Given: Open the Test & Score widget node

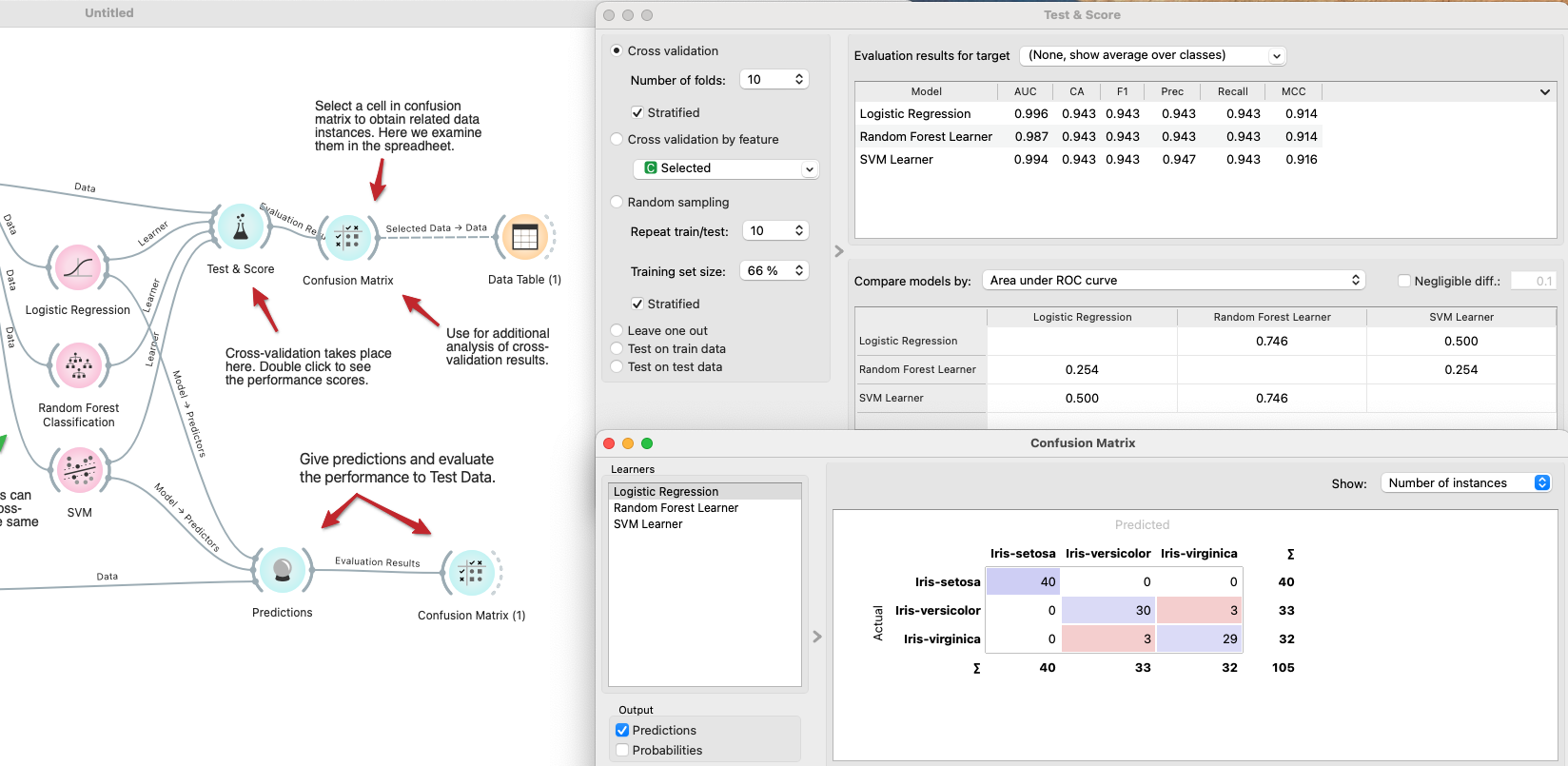Looking at the screenshot, I should 240,229.
